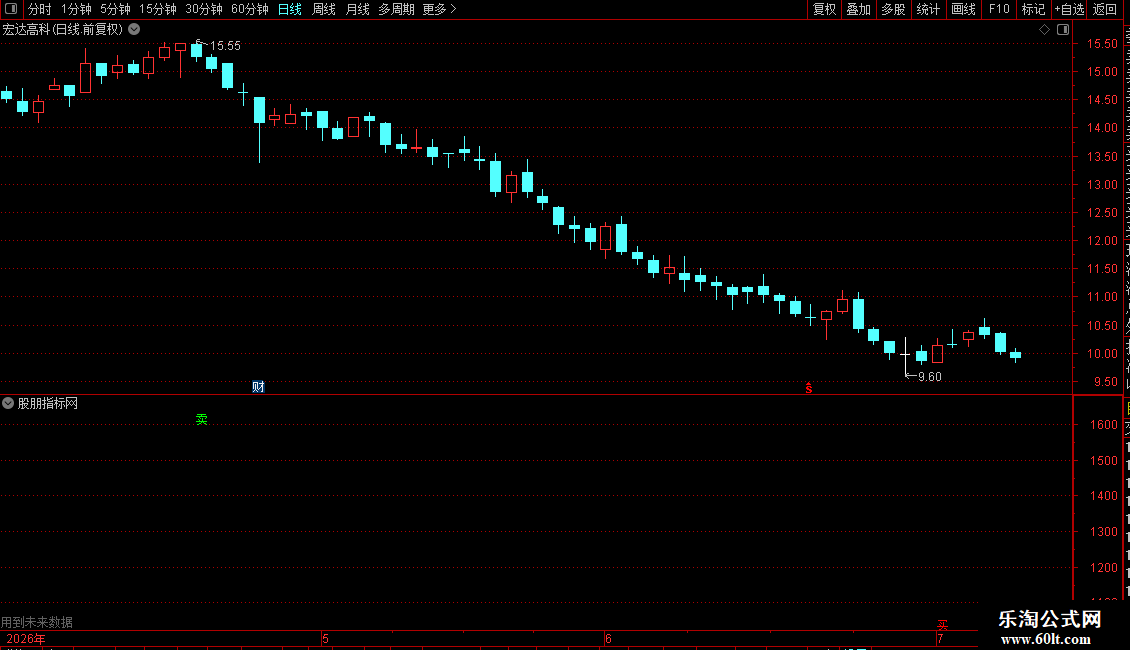Click month 5 on the timeline
Viewport: 1130px width, 650px height.
pyautogui.click(x=325, y=639)
